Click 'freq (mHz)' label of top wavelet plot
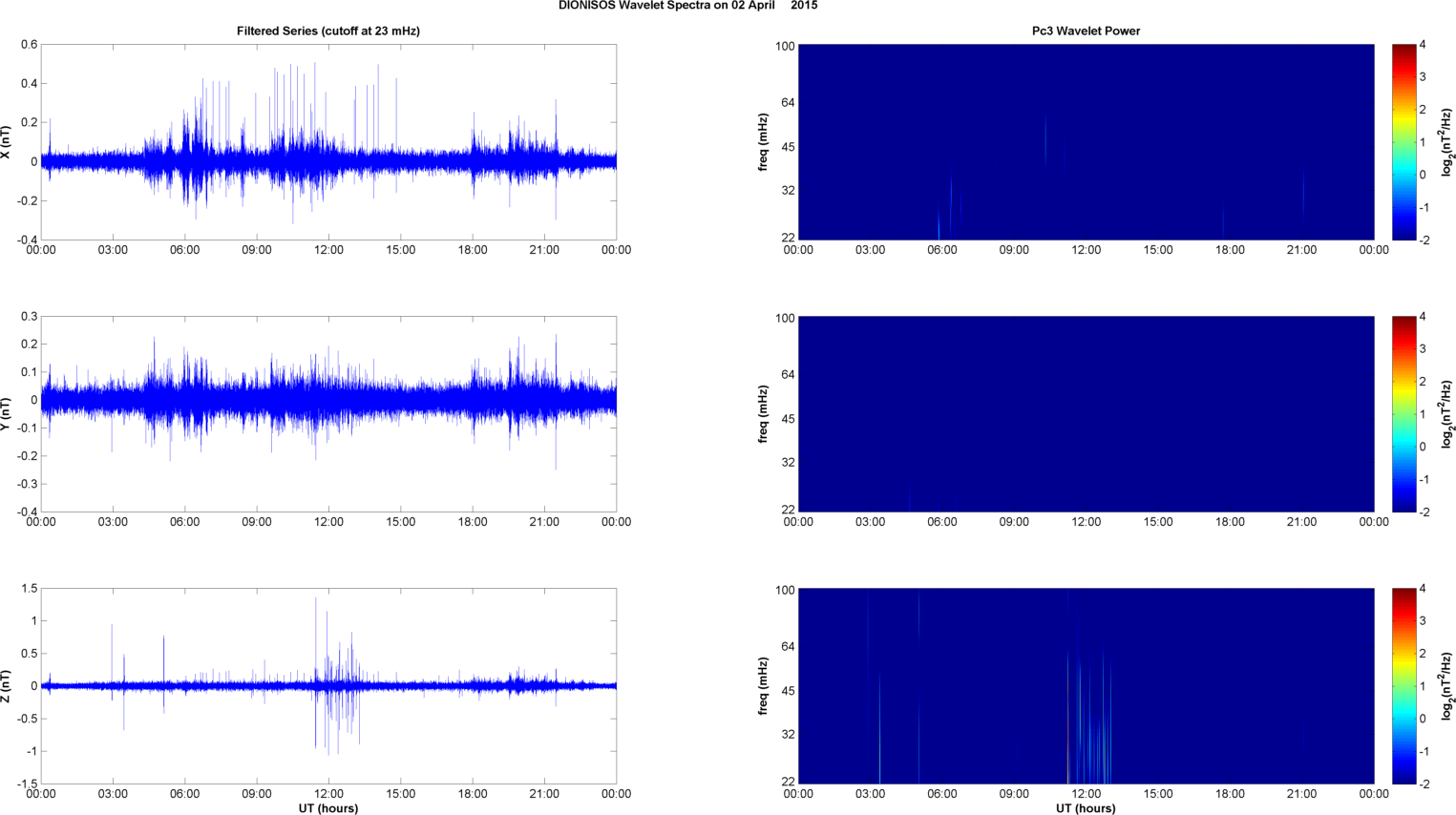This screenshot has height=815, width=1456. (764, 142)
